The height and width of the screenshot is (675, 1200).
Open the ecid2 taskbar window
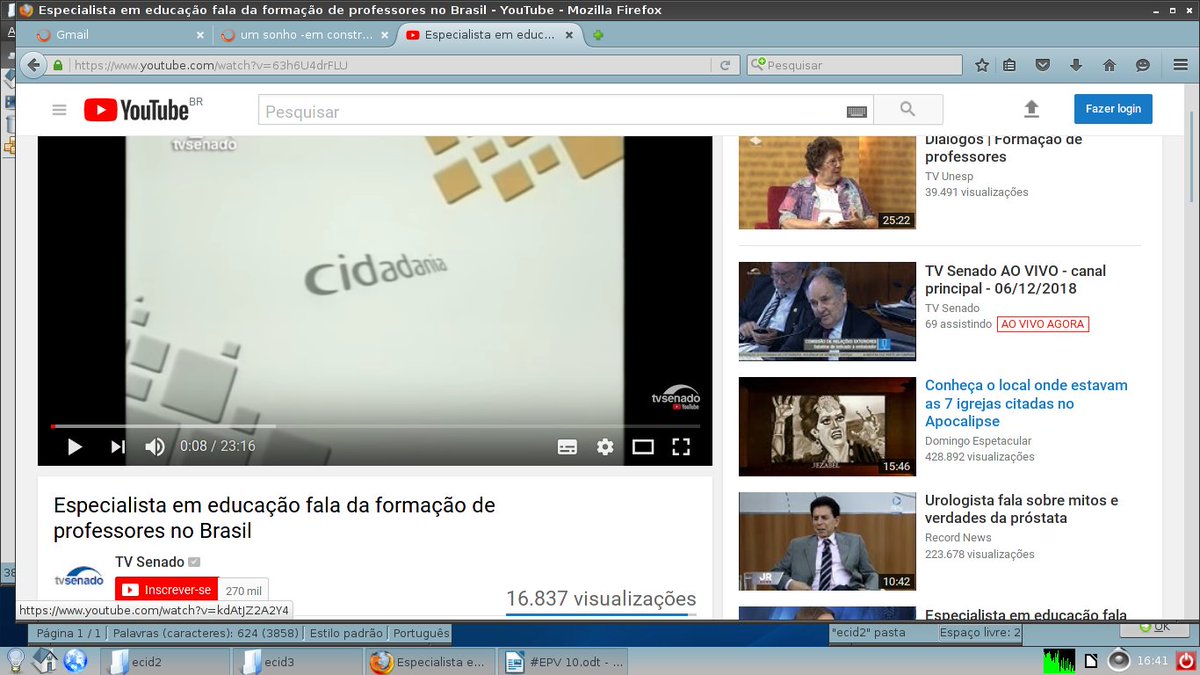point(165,661)
